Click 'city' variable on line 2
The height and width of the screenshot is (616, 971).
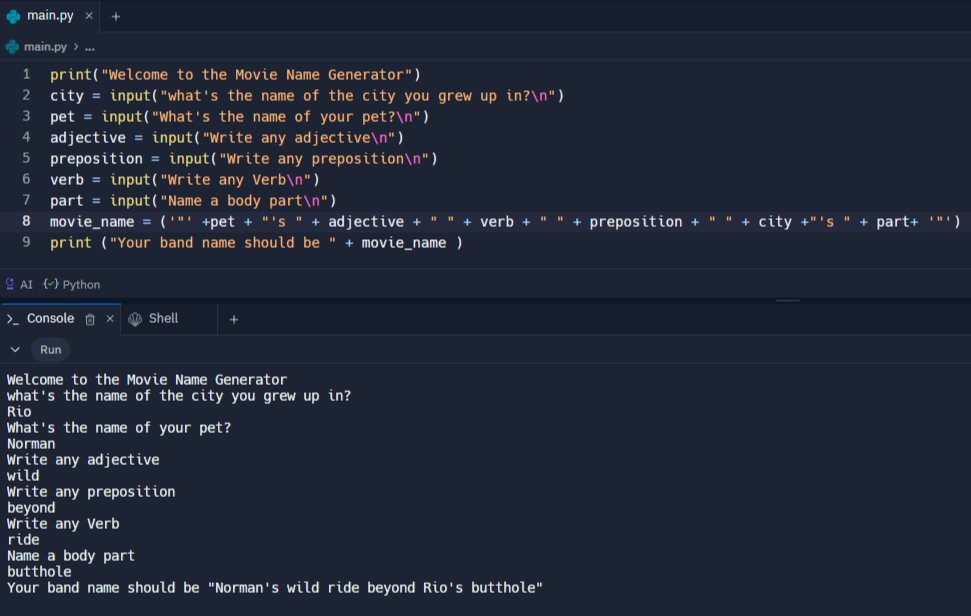click(66, 96)
